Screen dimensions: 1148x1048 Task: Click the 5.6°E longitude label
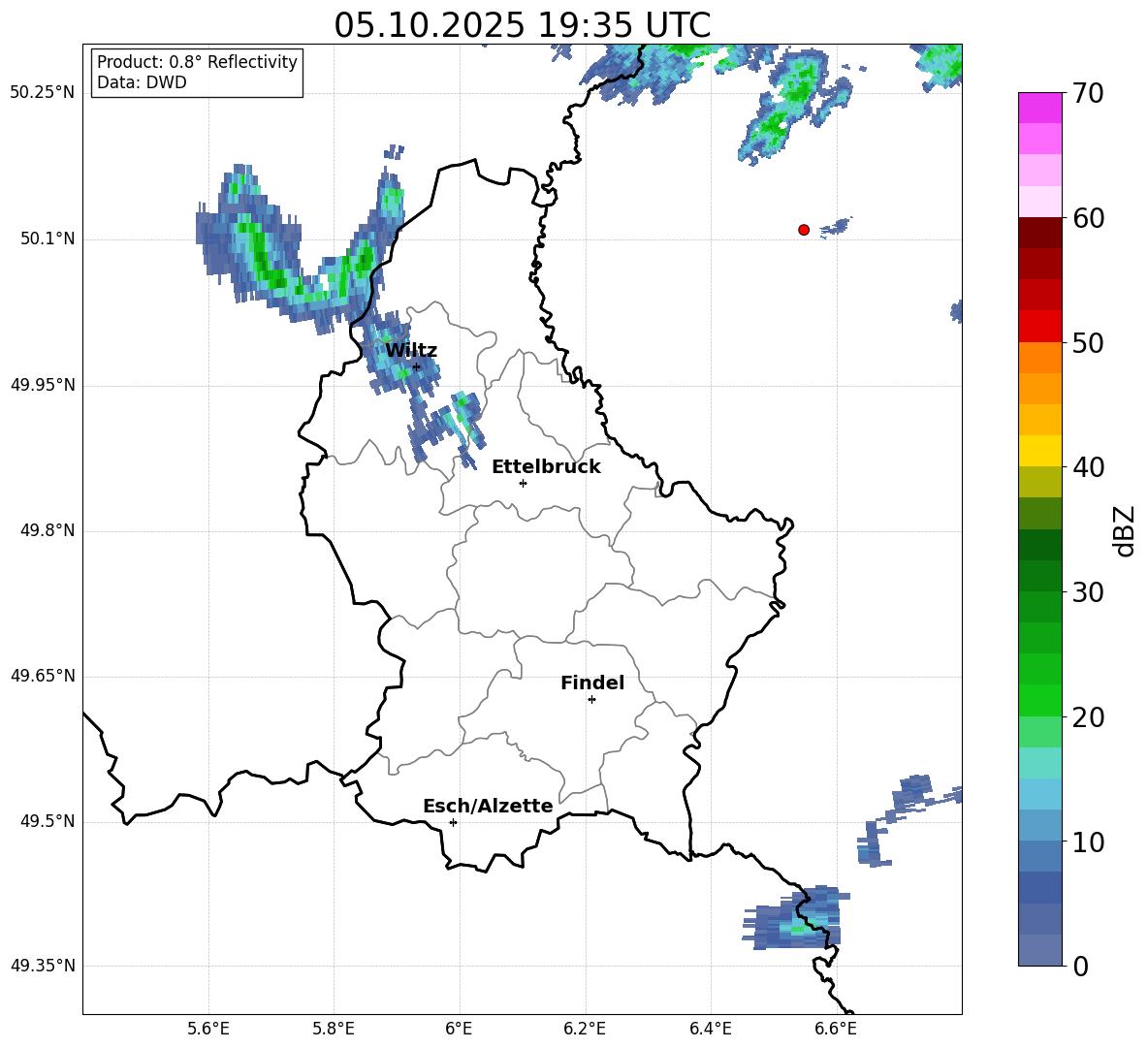pos(208,1029)
